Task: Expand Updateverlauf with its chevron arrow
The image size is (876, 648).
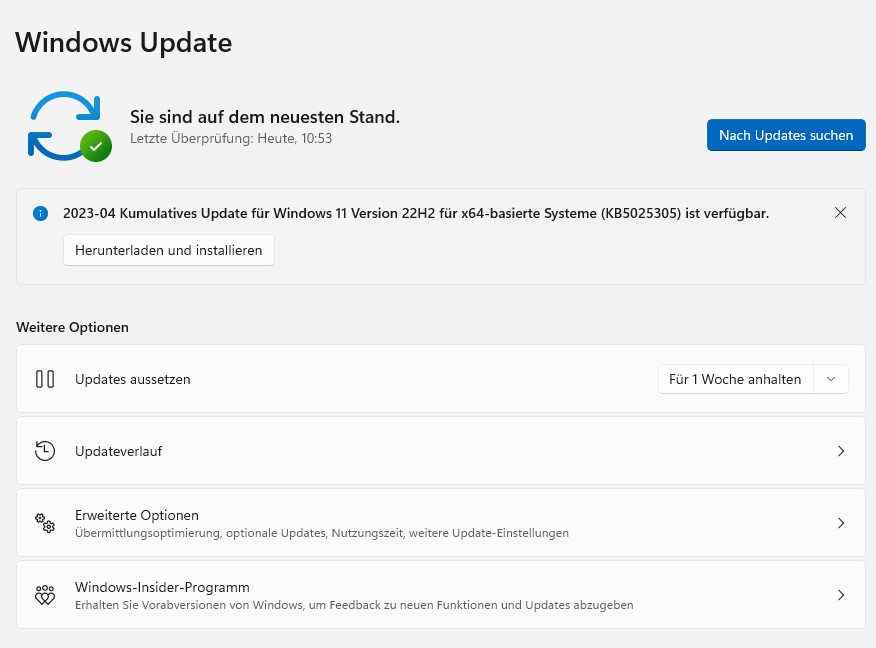Action: 841,451
